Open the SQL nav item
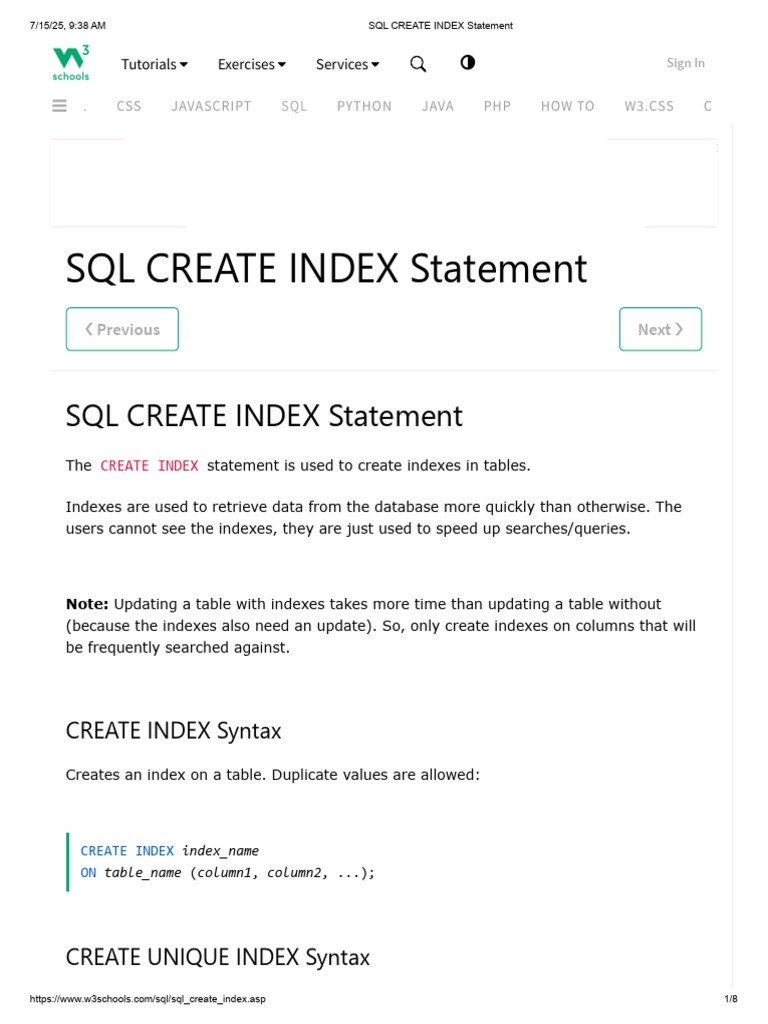The width and height of the screenshot is (768, 1024). coord(294,106)
